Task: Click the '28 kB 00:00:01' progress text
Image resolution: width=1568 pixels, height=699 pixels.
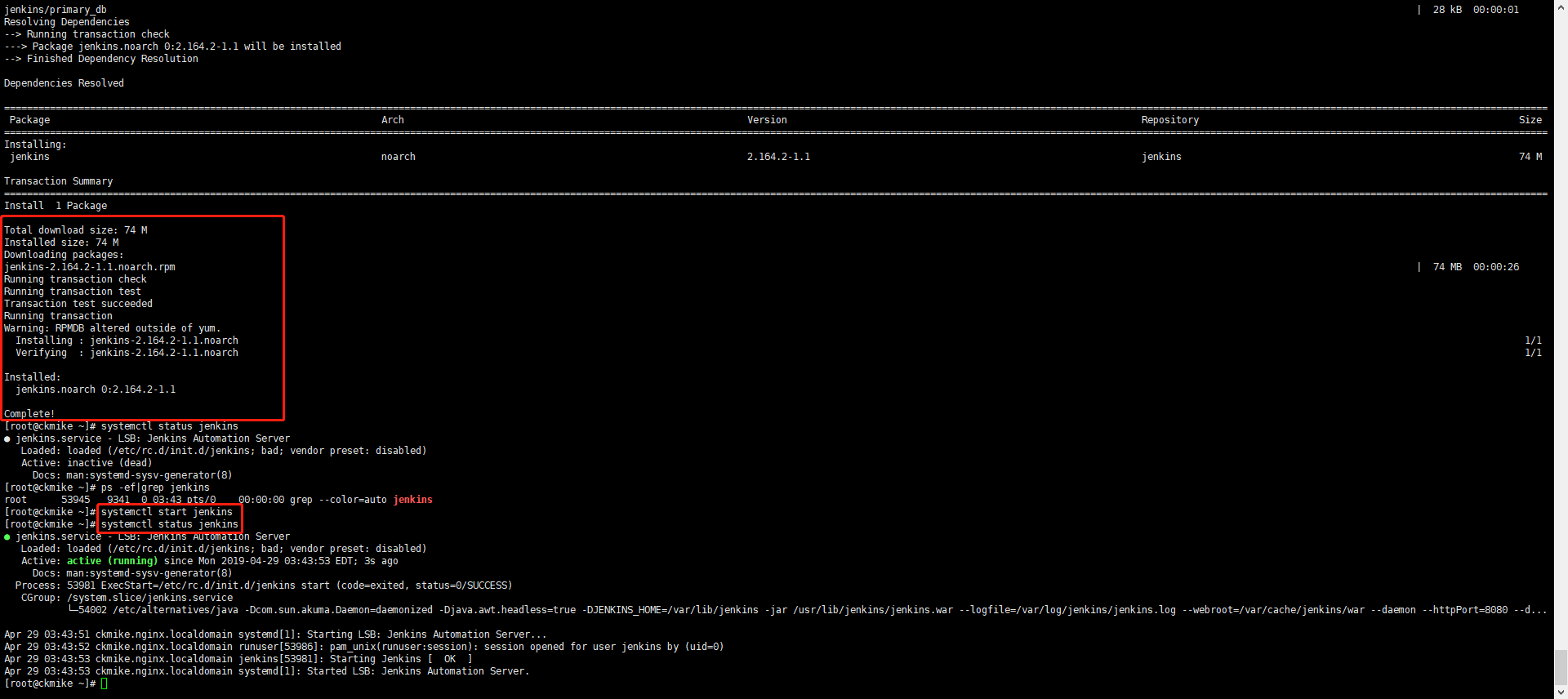Action: point(1477,10)
